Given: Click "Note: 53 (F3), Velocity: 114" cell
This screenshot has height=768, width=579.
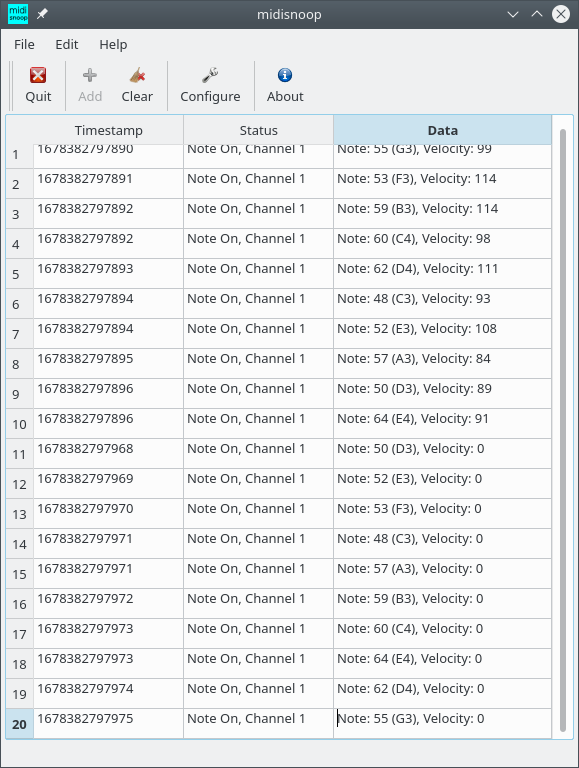Looking at the screenshot, I should pyautogui.click(x=442, y=184).
